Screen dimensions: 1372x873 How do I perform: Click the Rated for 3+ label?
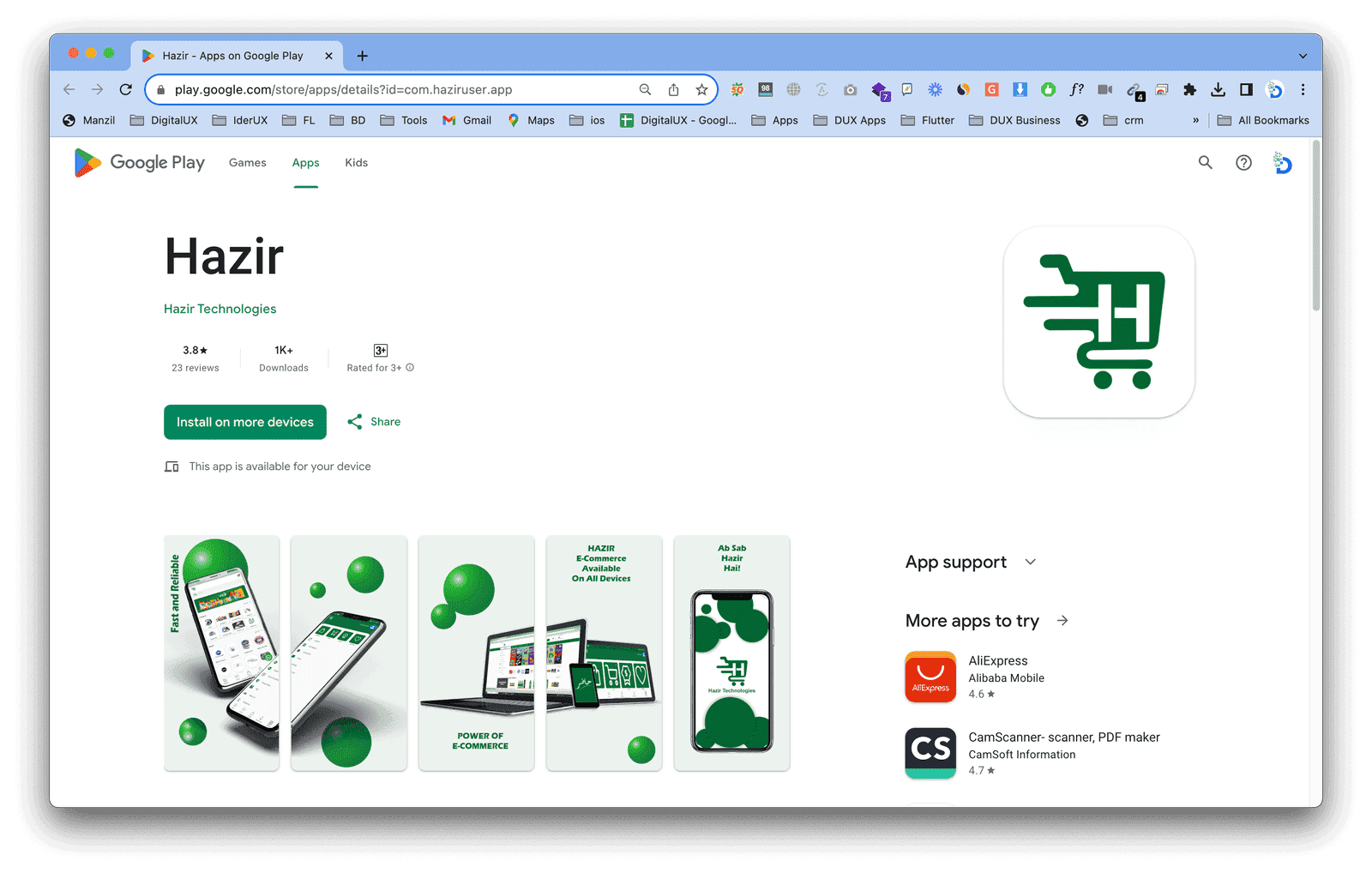click(x=374, y=368)
